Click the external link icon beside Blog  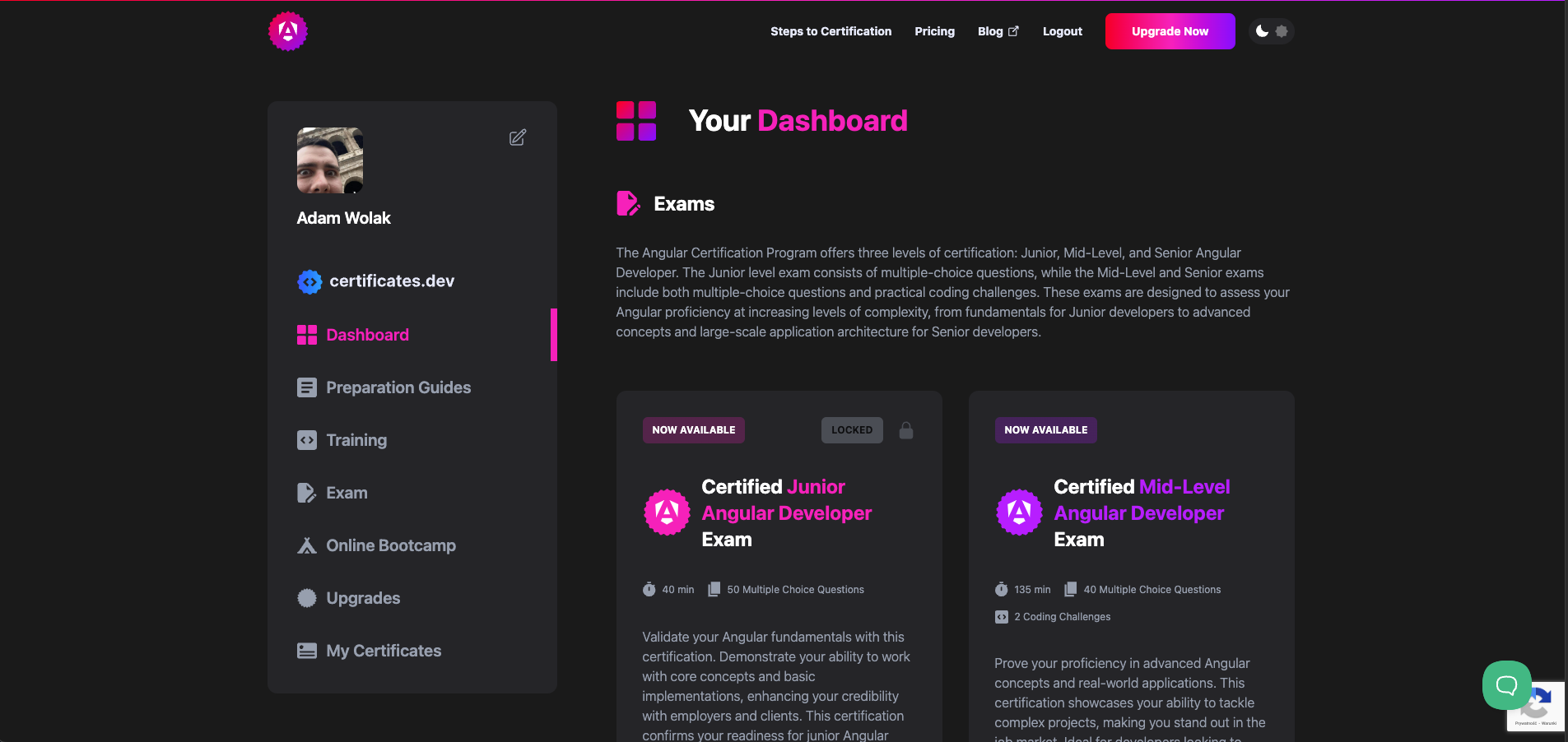click(1014, 31)
